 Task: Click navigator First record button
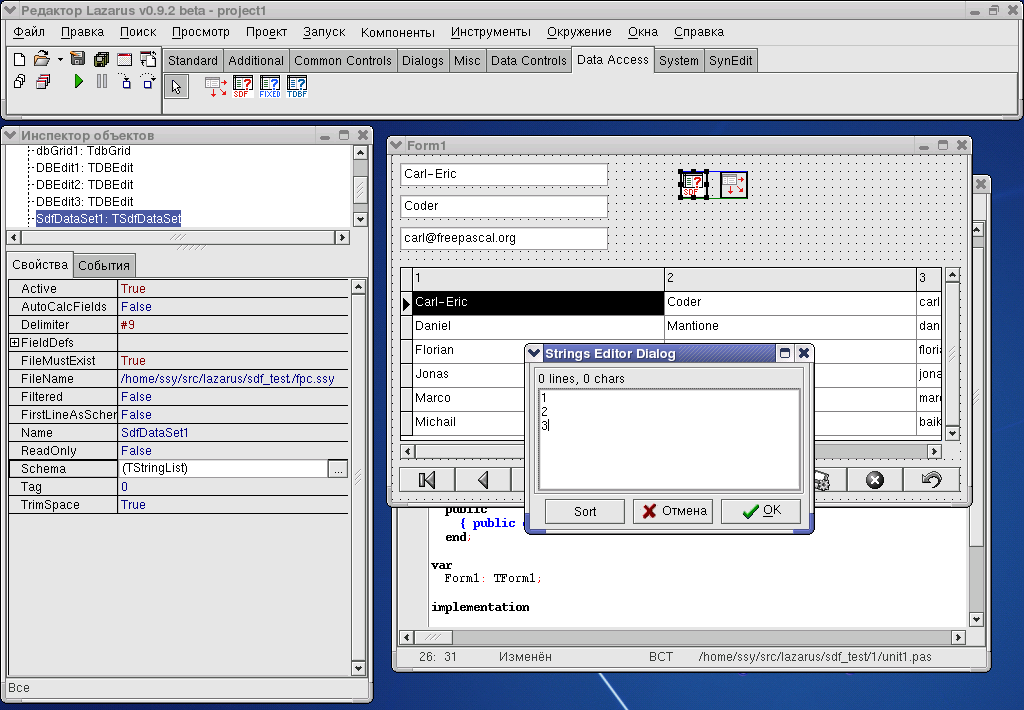click(x=427, y=480)
